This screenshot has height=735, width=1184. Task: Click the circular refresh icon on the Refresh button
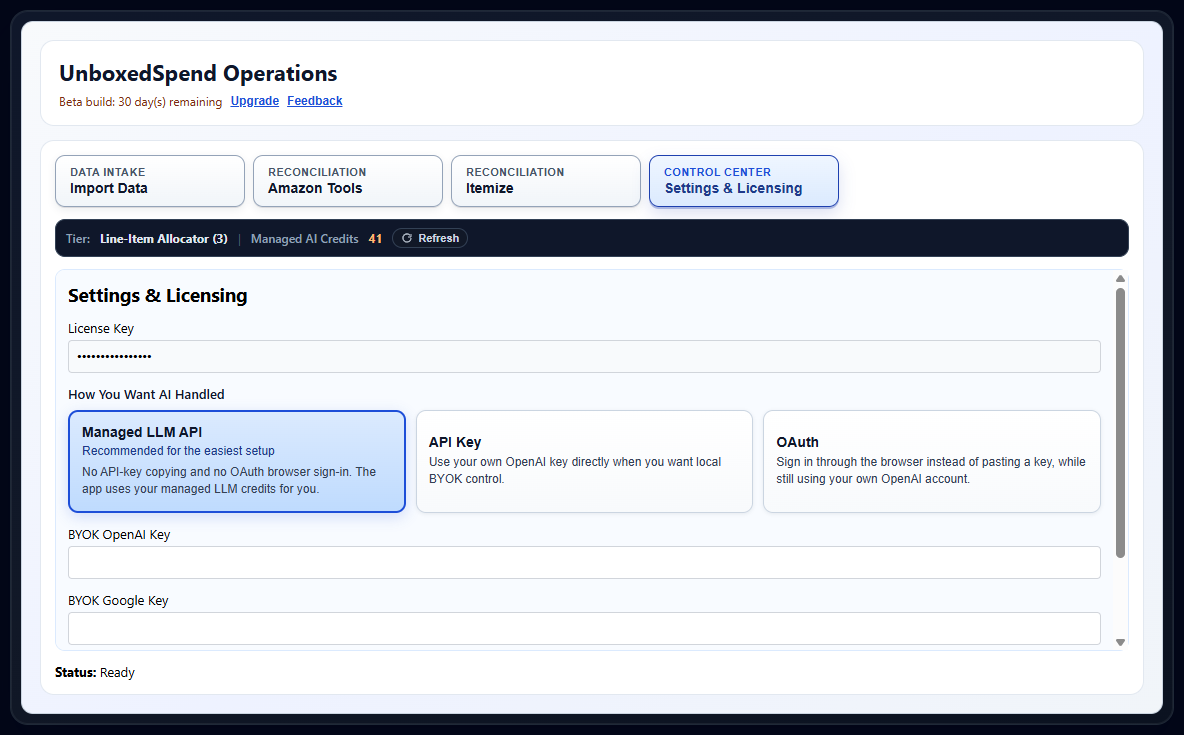click(x=407, y=238)
